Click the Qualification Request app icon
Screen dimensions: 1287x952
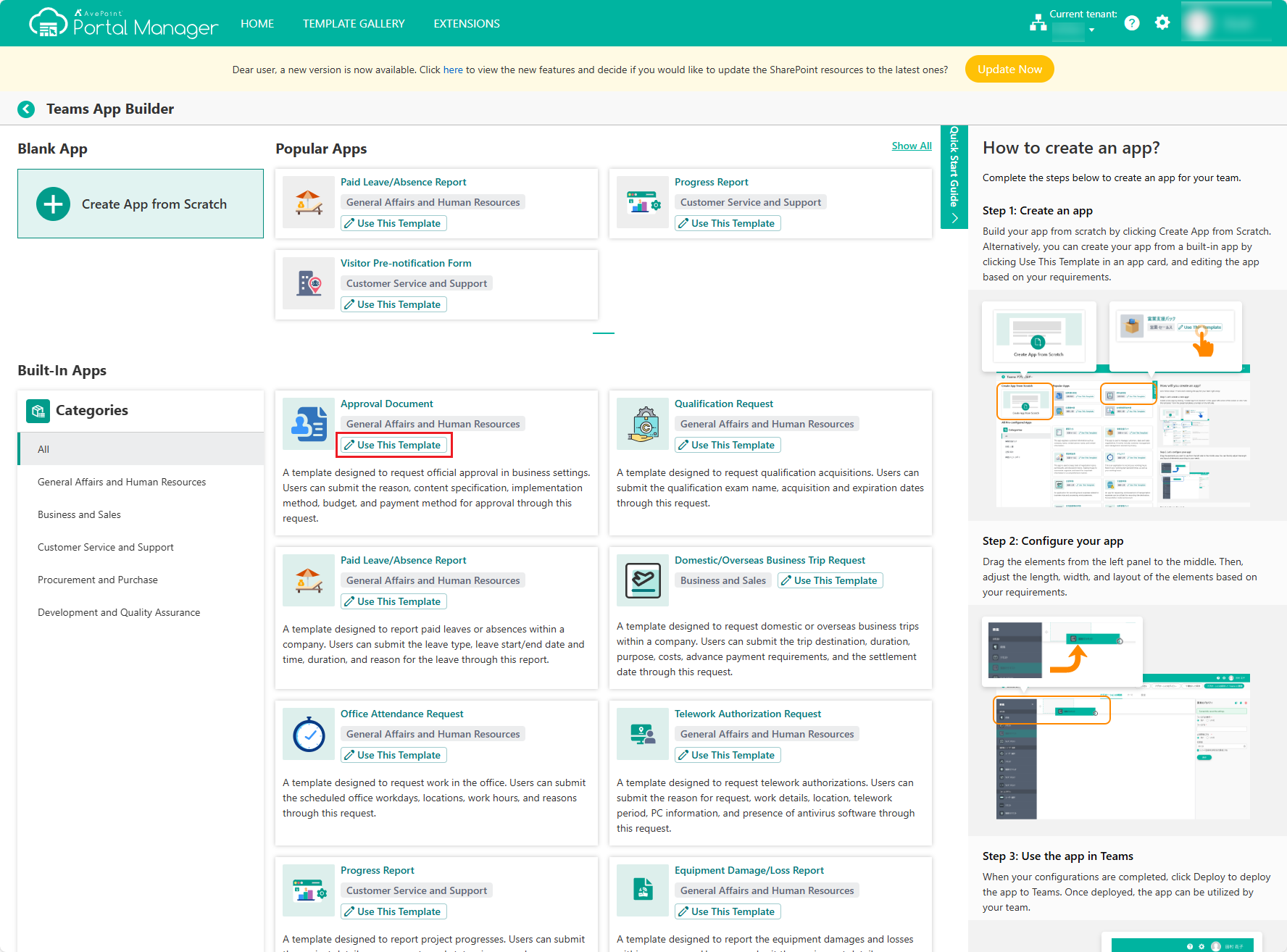coord(643,424)
